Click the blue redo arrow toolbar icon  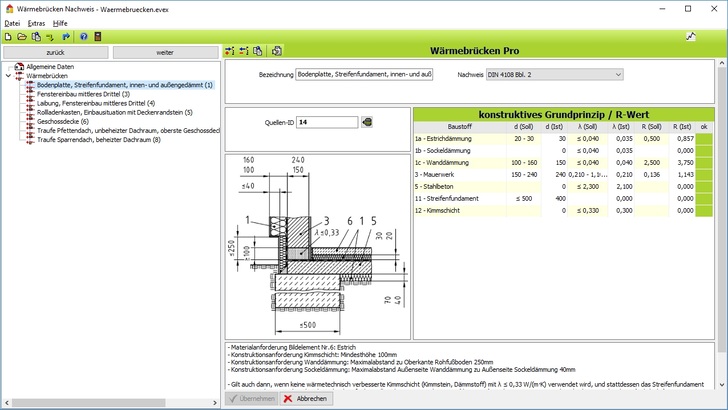tap(67, 36)
